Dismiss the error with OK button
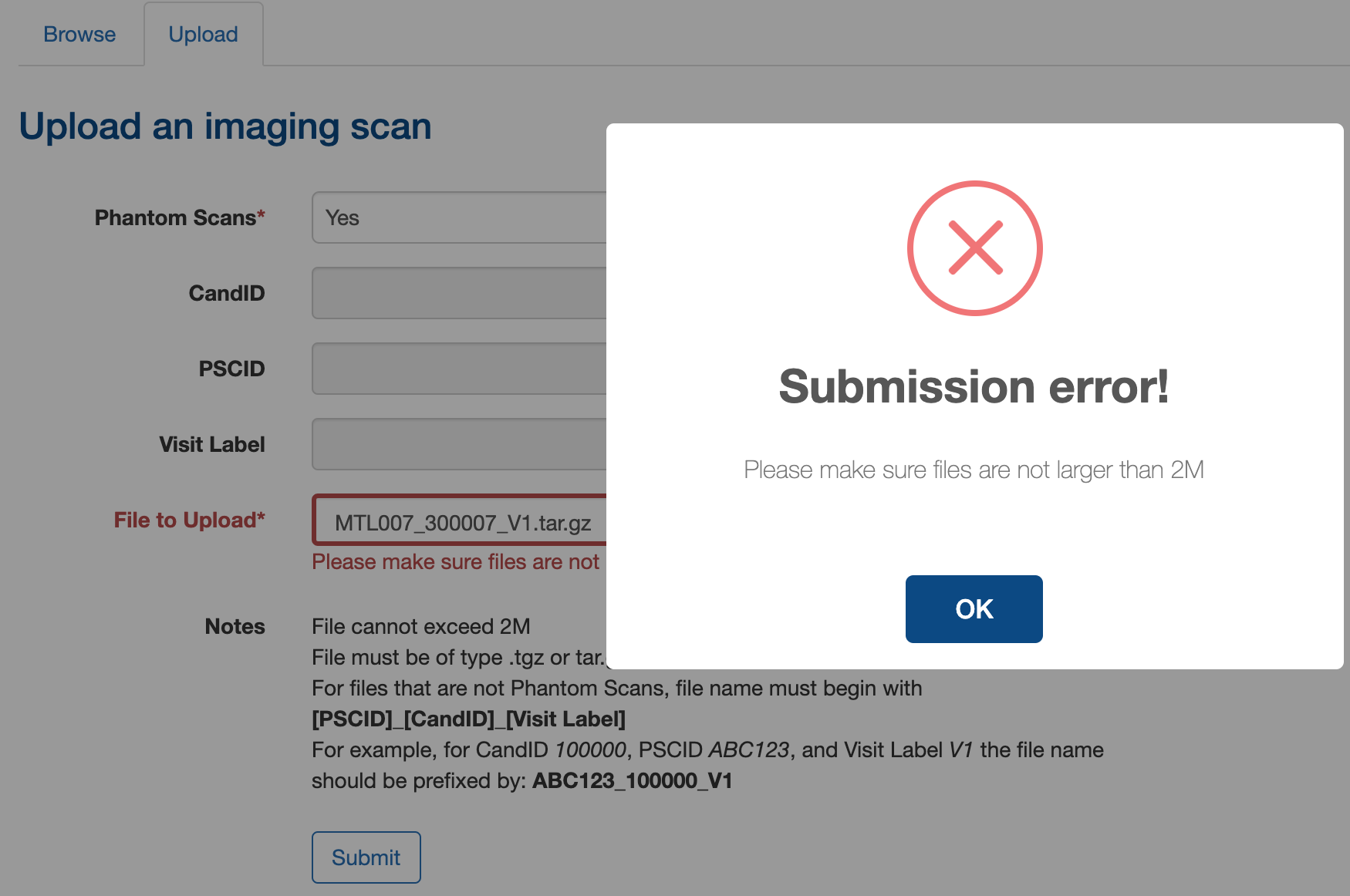 pyautogui.click(x=974, y=609)
